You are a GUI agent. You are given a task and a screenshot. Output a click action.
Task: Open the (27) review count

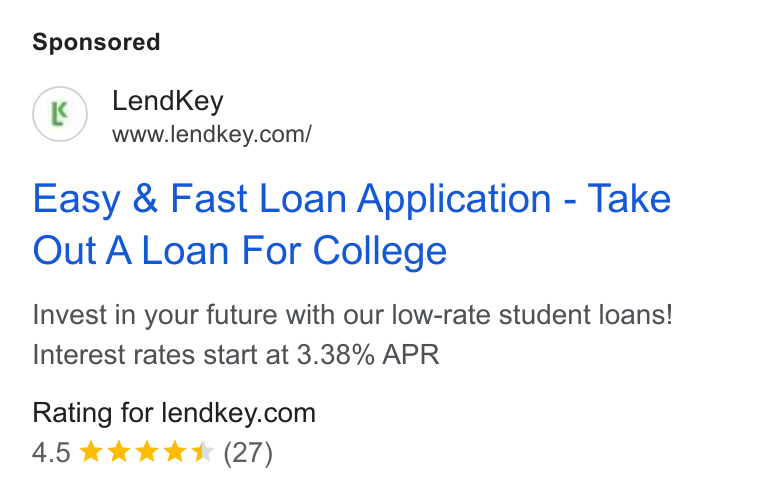[248, 453]
